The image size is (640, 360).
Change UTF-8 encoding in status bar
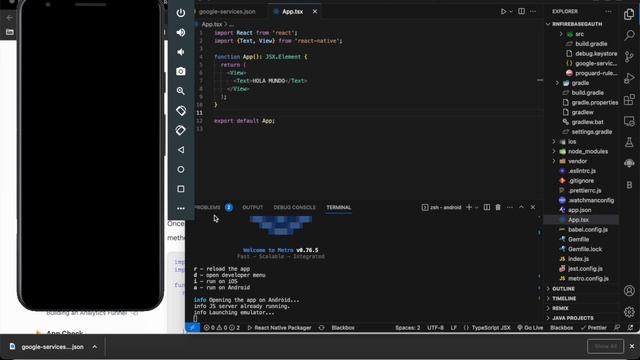436,327
